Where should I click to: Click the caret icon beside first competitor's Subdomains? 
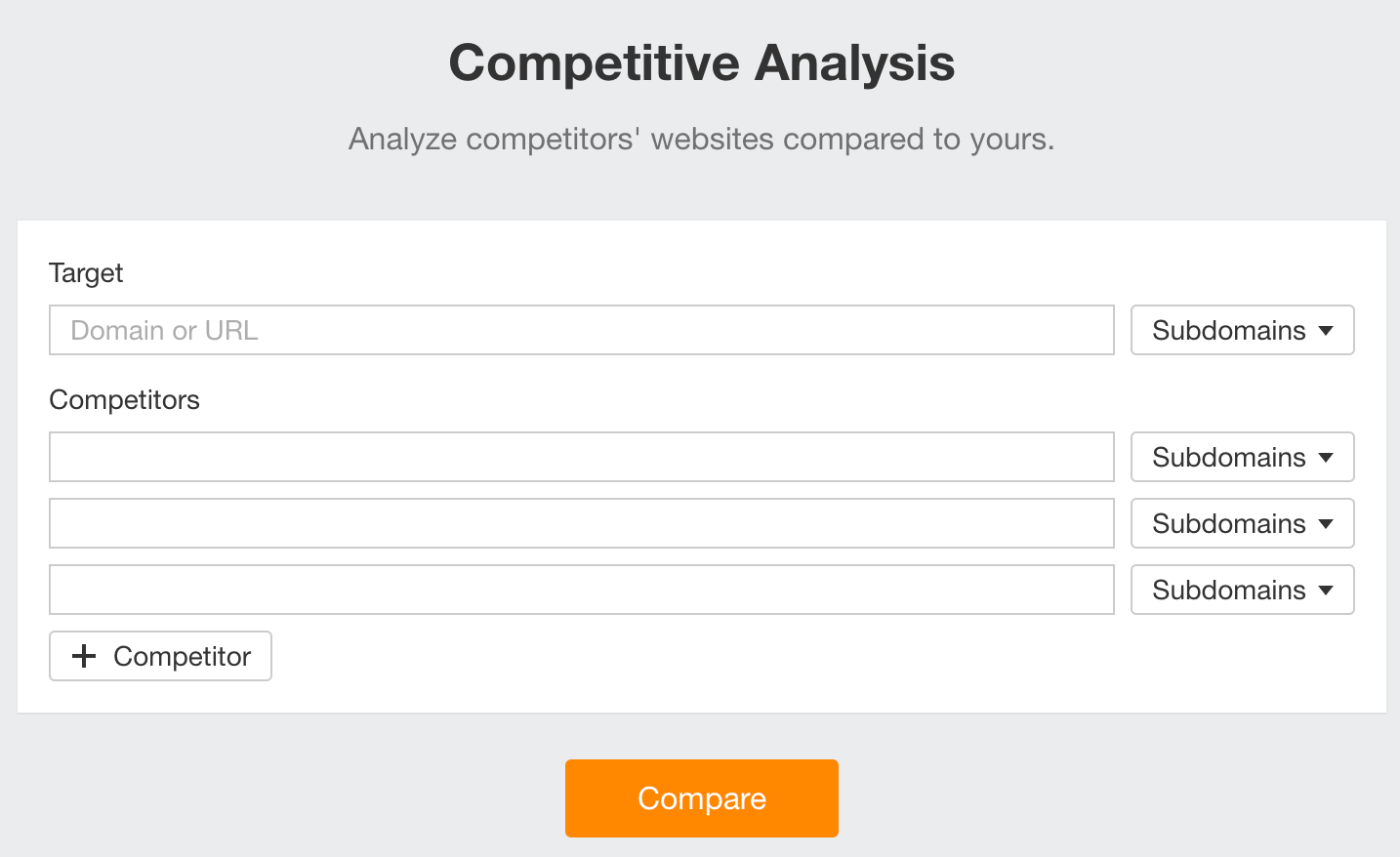(1326, 457)
